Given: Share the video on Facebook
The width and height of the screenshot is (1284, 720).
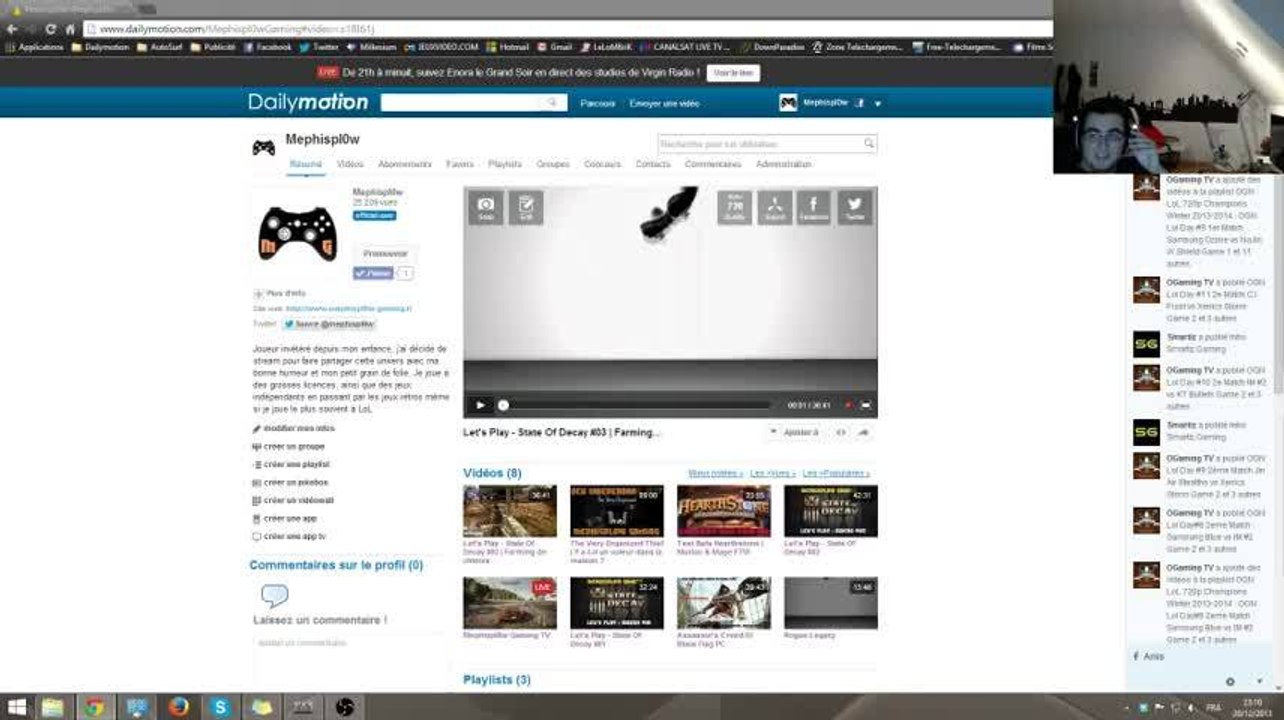Looking at the screenshot, I should click(814, 207).
